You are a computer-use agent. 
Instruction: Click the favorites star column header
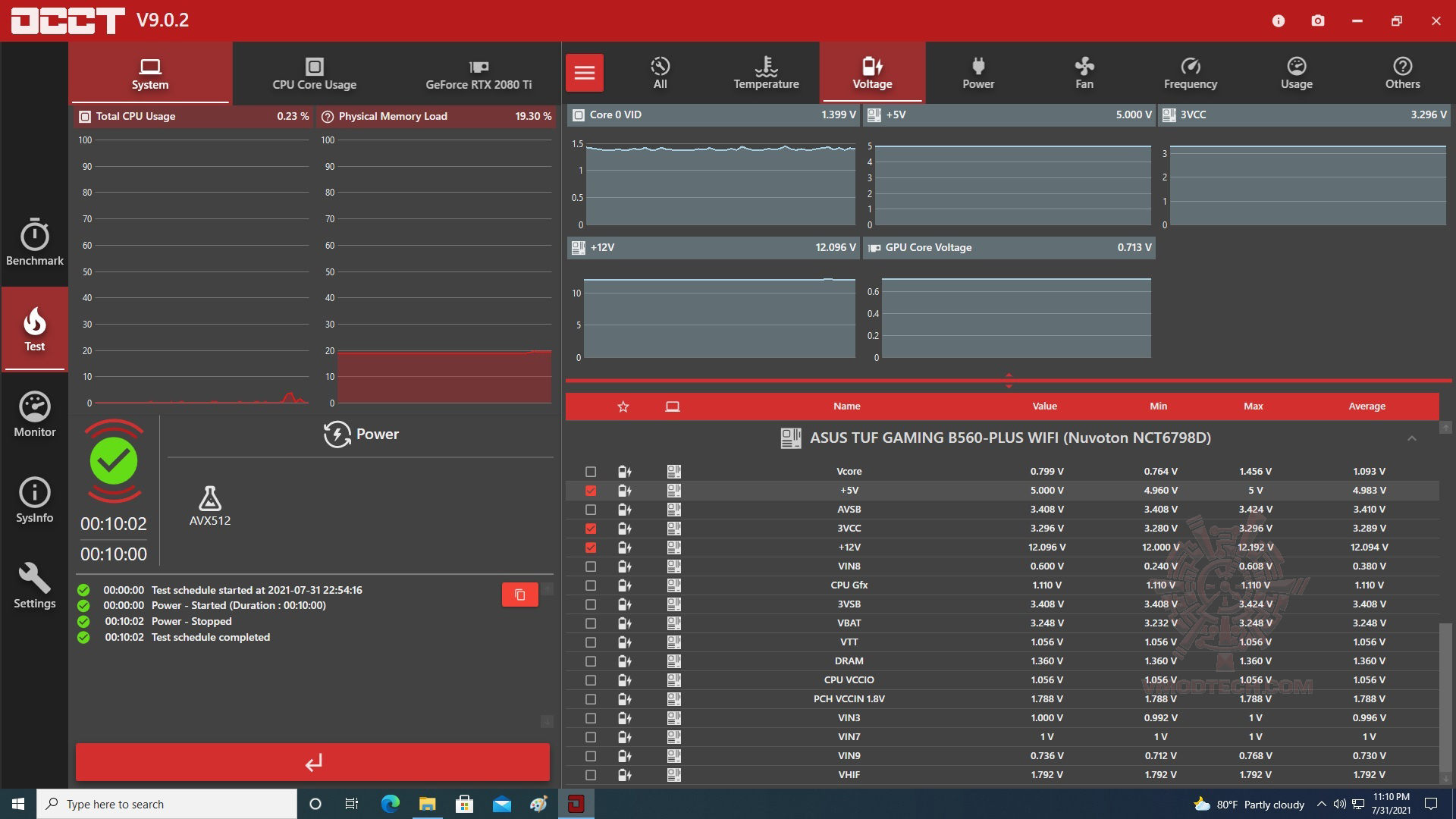[623, 406]
